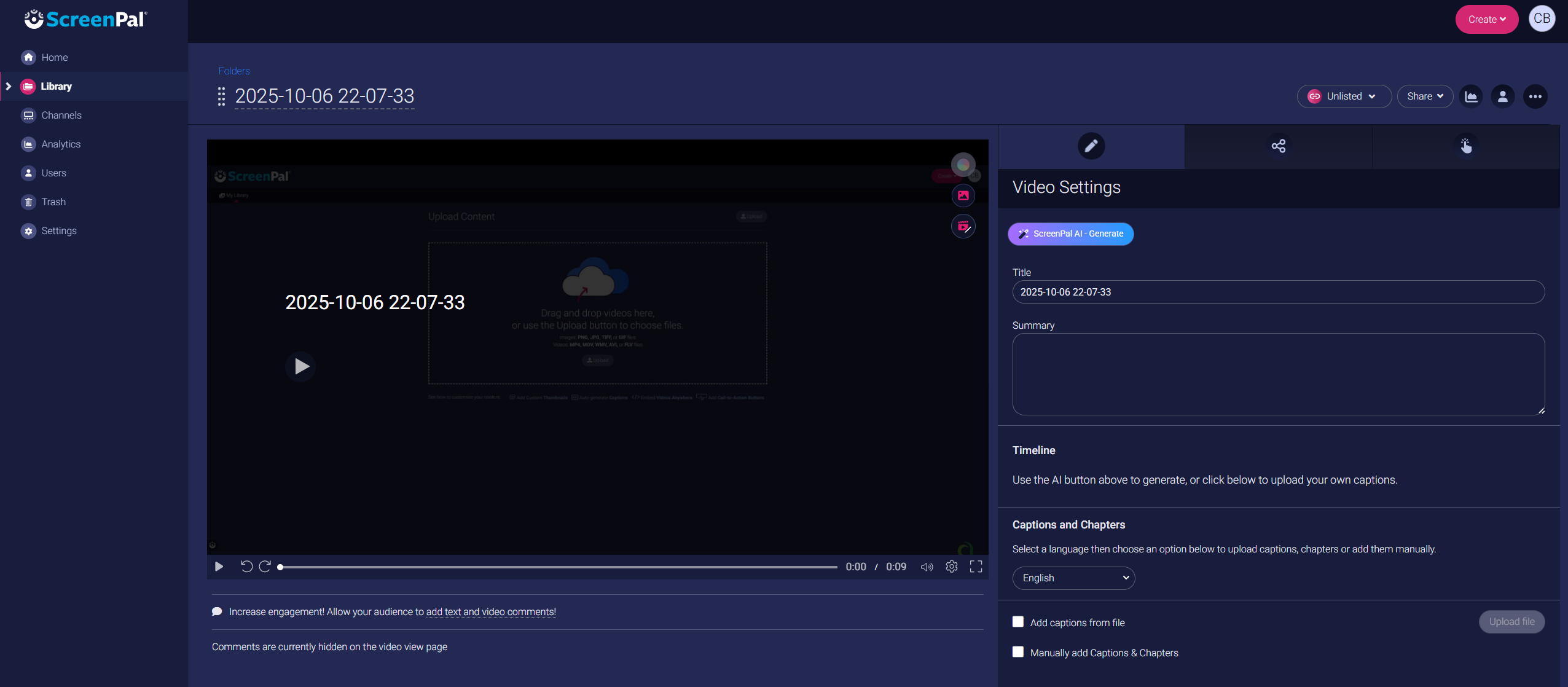Click the ScreenPal AI - Generate button
The height and width of the screenshot is (687, 1568).
click(x=1070, y=234)
